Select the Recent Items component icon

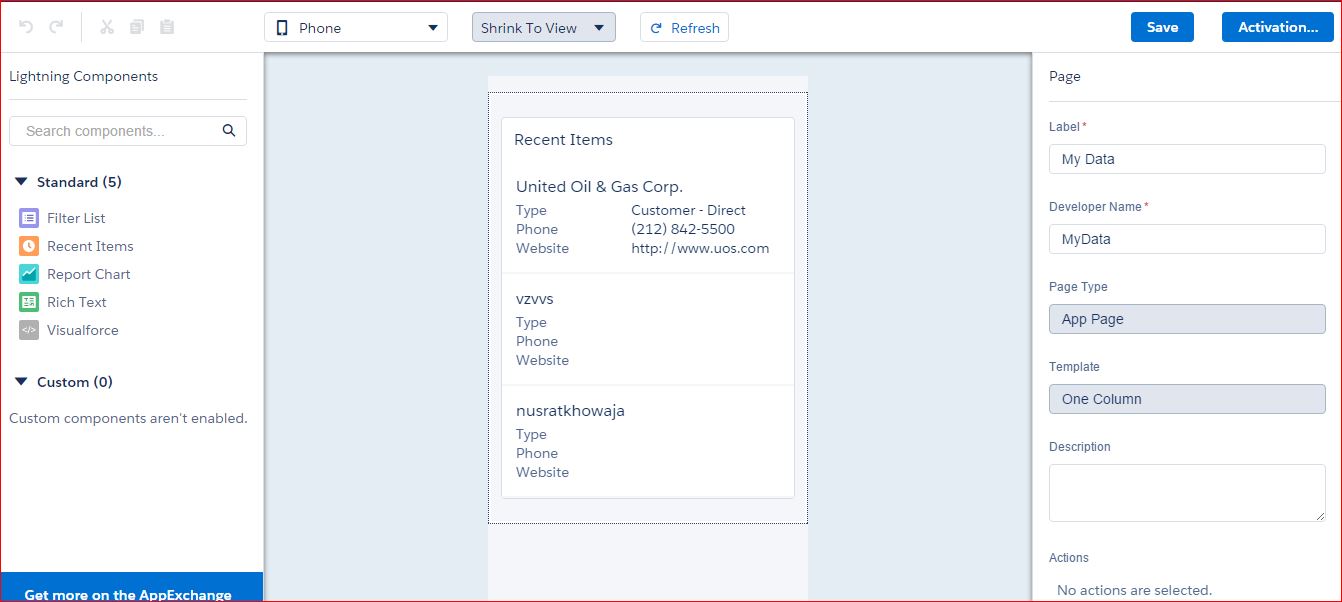29,246
